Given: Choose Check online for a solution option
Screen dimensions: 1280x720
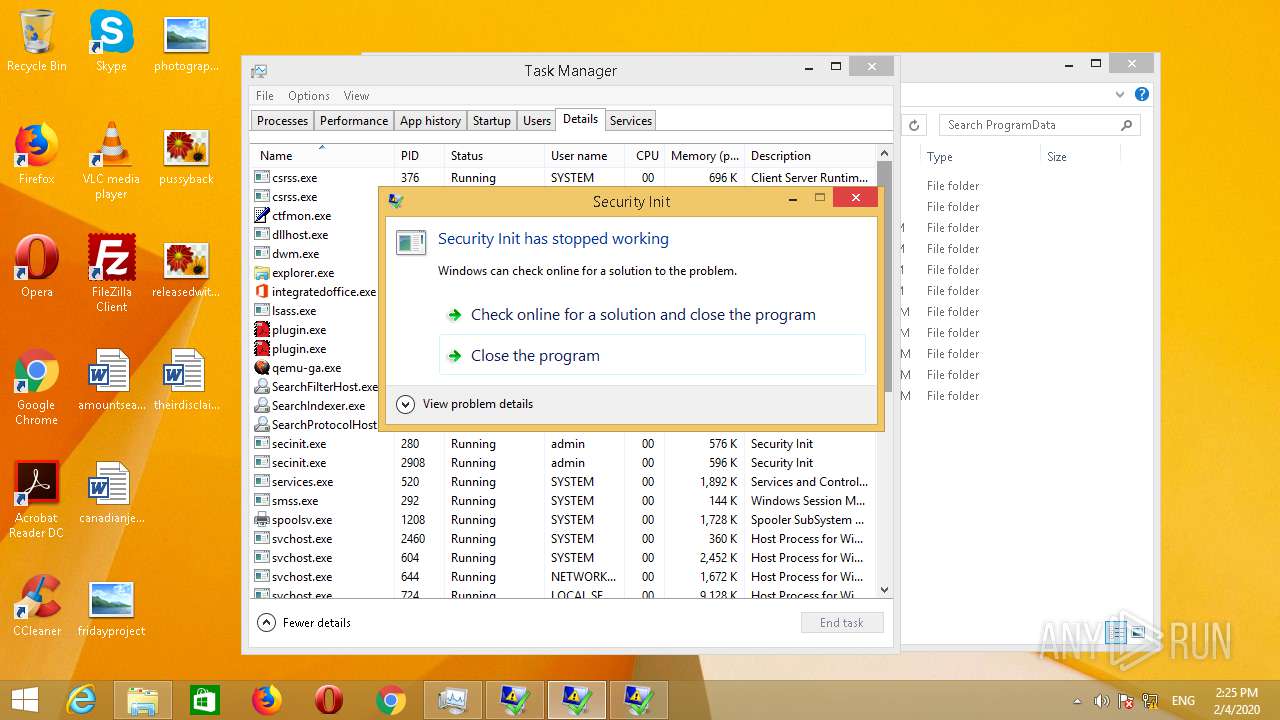Looking at the screenshot, I should click(652, 314).
